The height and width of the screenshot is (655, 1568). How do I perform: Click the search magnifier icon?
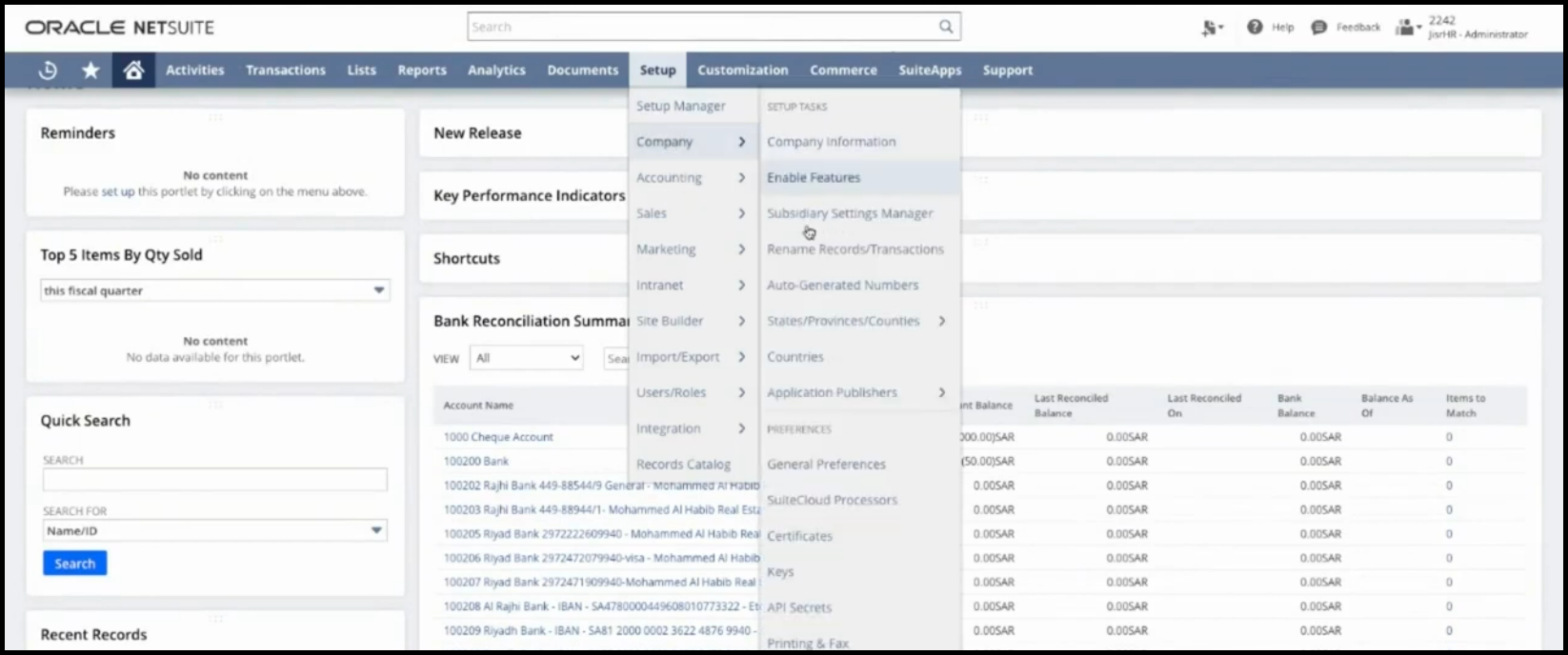(x=945, y=27)
